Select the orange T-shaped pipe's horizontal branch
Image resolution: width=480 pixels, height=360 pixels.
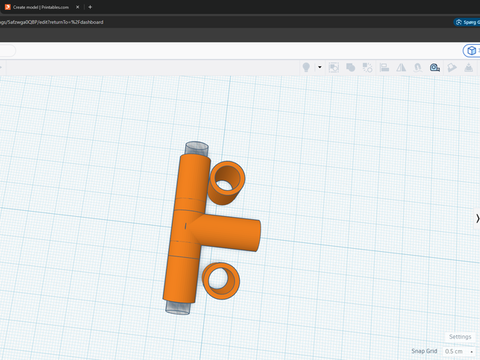pos(230,232)
